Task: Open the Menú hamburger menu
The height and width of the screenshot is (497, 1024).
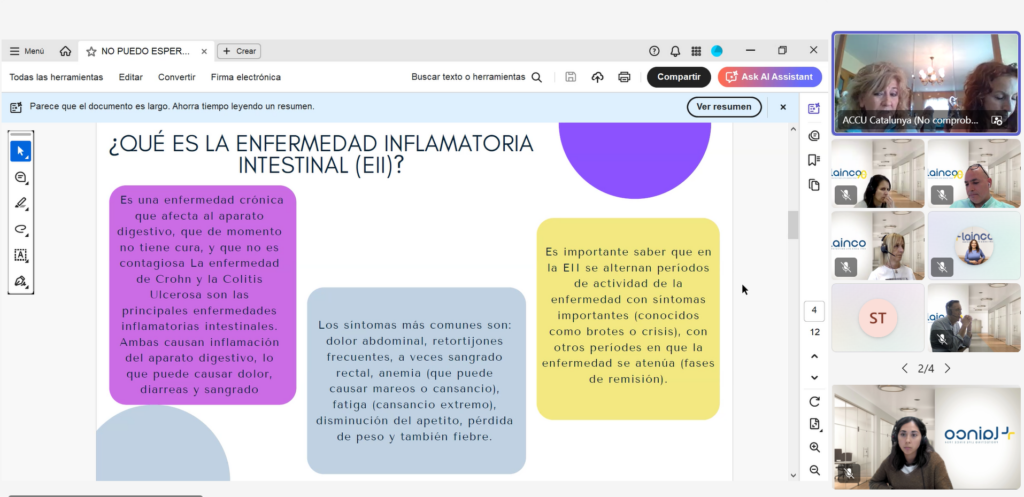Action: [x=27, y=51]
